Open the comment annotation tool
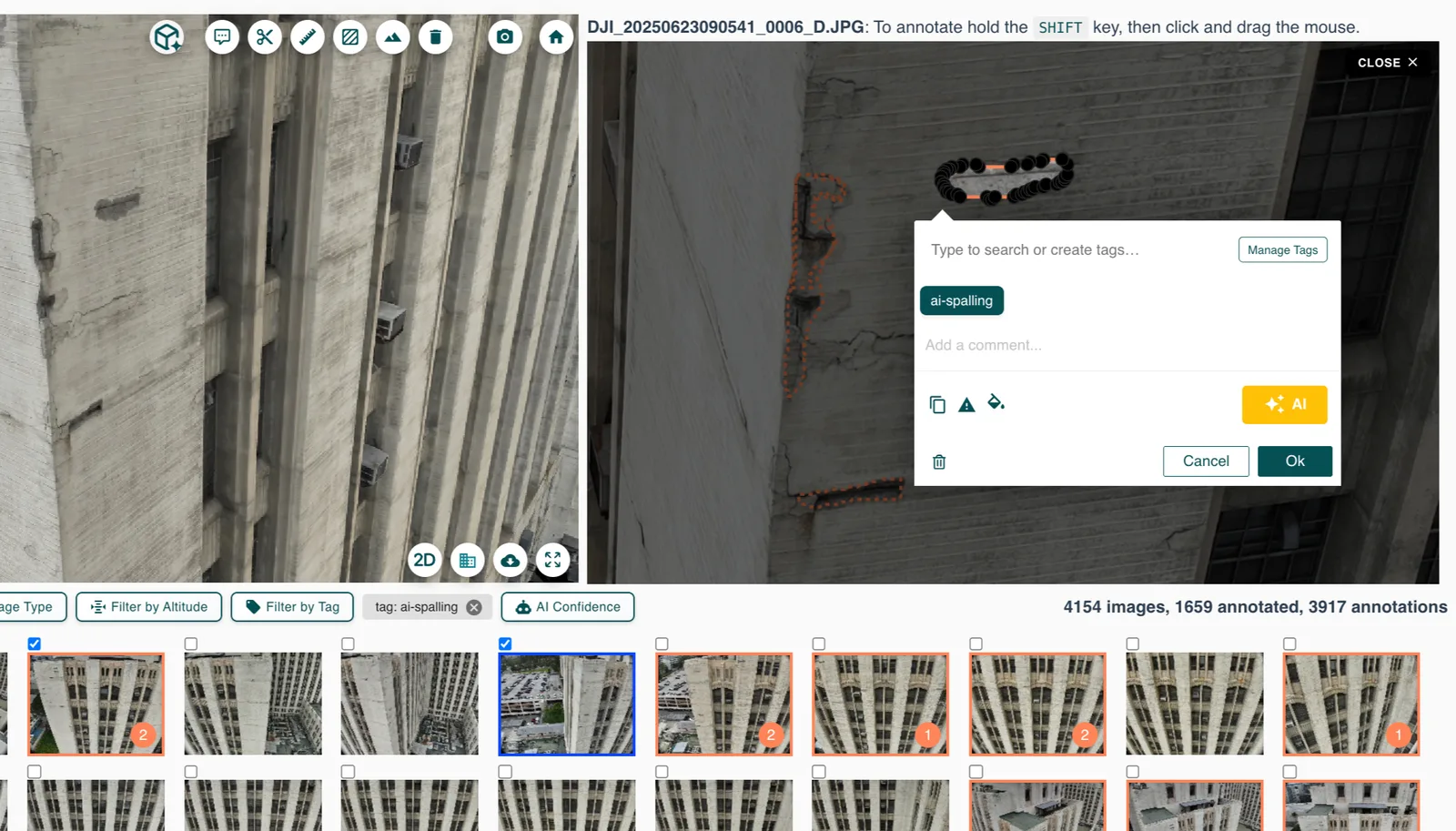Viewport: 1456px width, 831px height. (x=222, y=37)
